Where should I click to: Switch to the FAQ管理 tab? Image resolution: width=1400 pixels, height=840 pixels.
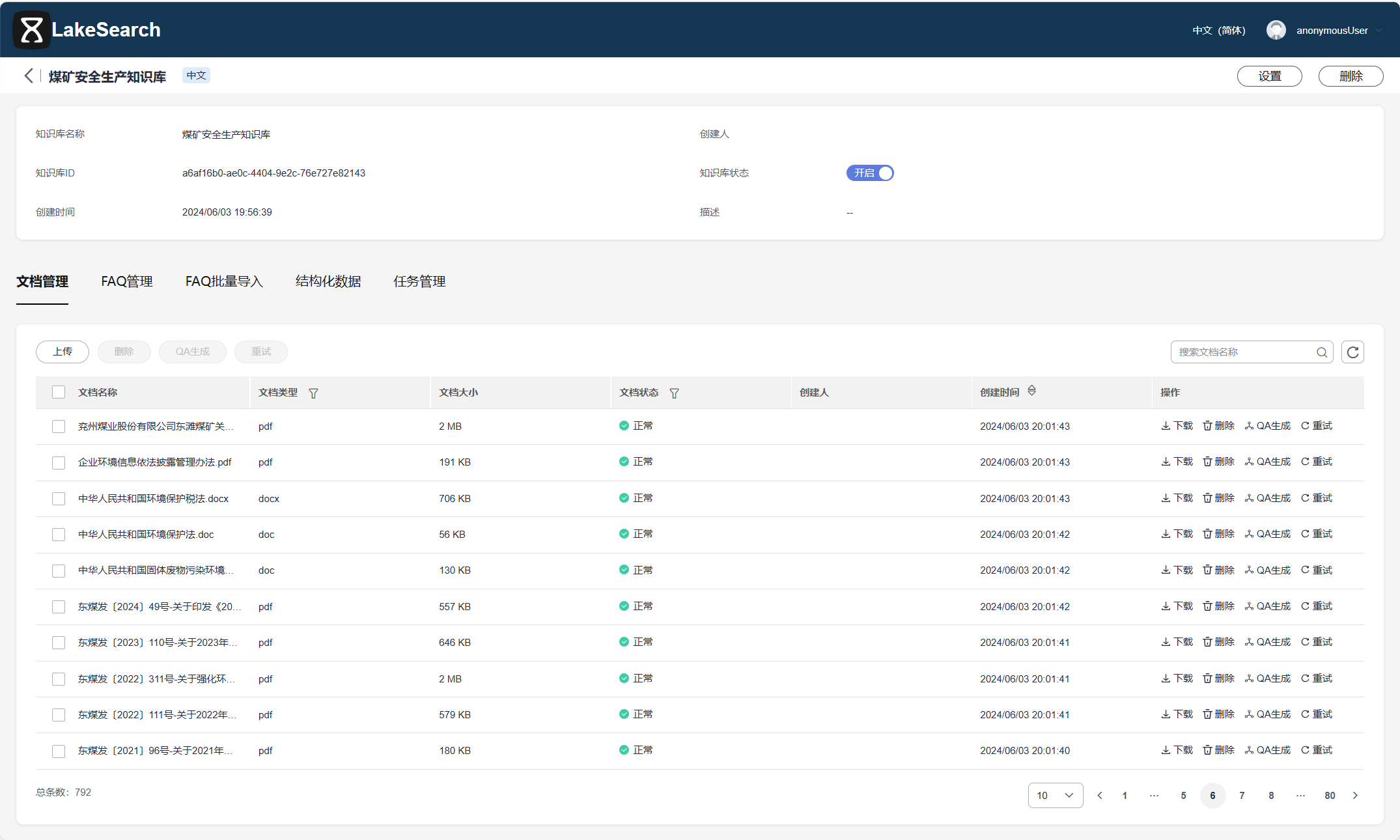tap(126, 281)
